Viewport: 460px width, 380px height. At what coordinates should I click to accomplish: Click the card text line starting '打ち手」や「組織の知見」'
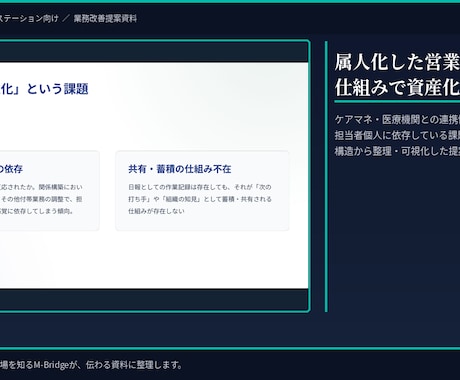[200, 199]
